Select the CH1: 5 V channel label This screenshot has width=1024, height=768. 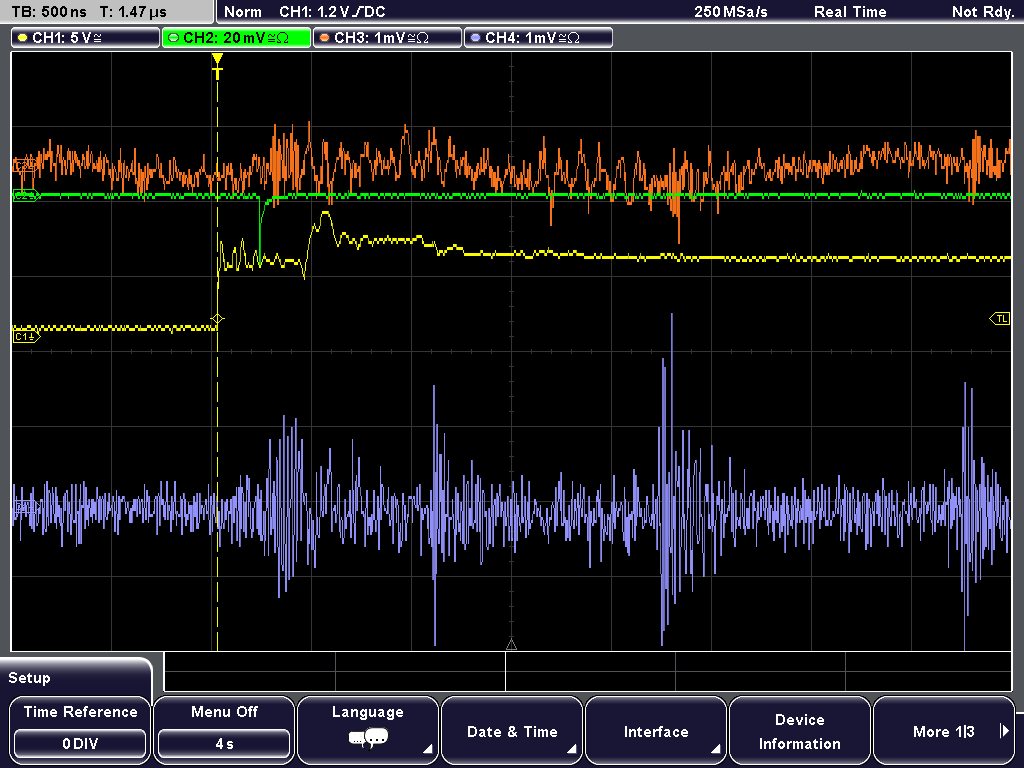[86, 38]
